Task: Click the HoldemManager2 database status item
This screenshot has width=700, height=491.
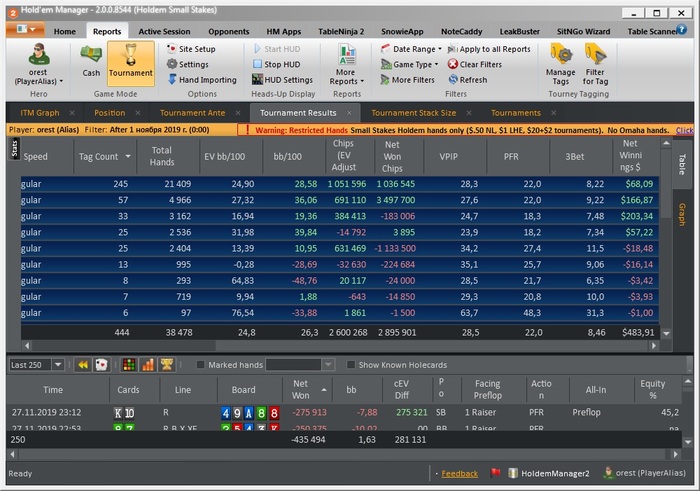Action: coord(549,473)
